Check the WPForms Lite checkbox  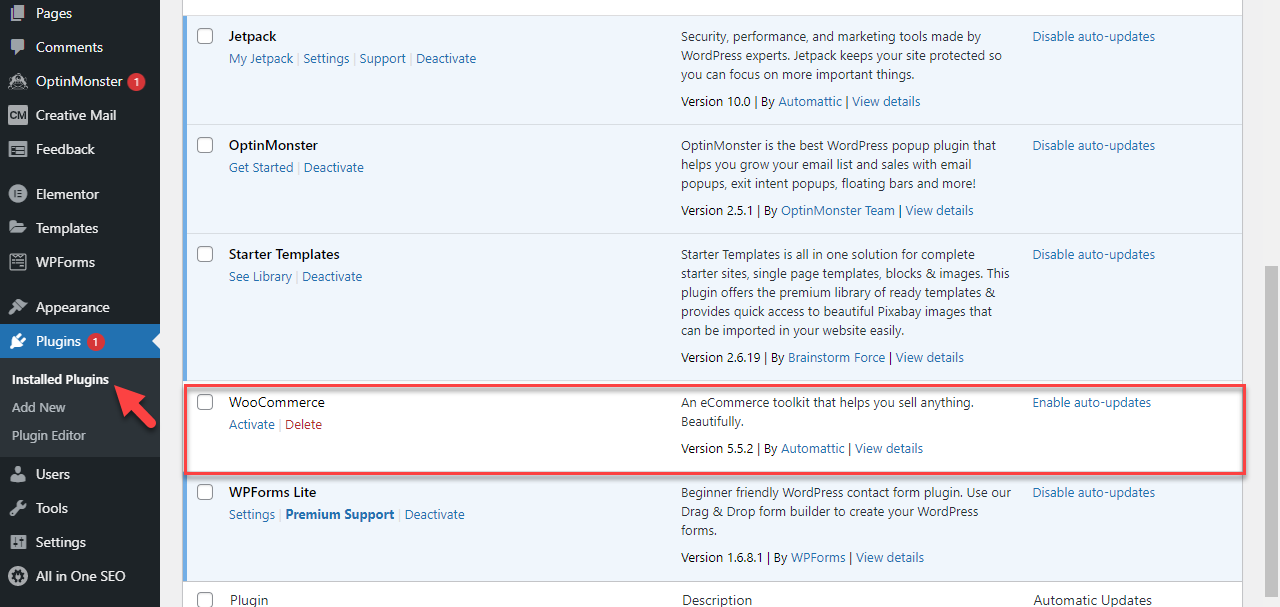pos(205,492)
